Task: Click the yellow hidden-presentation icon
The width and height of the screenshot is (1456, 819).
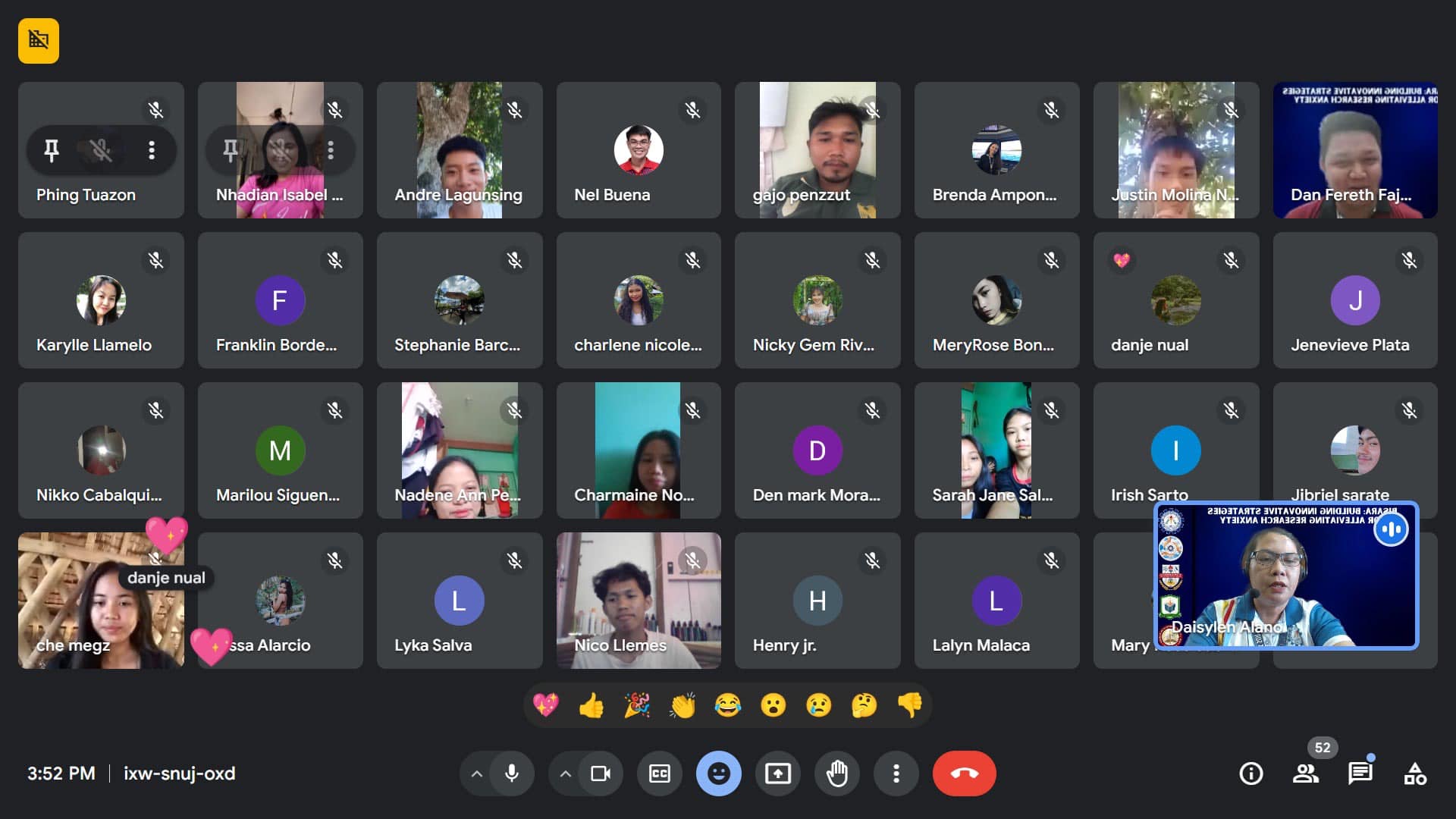Action: 39,40
